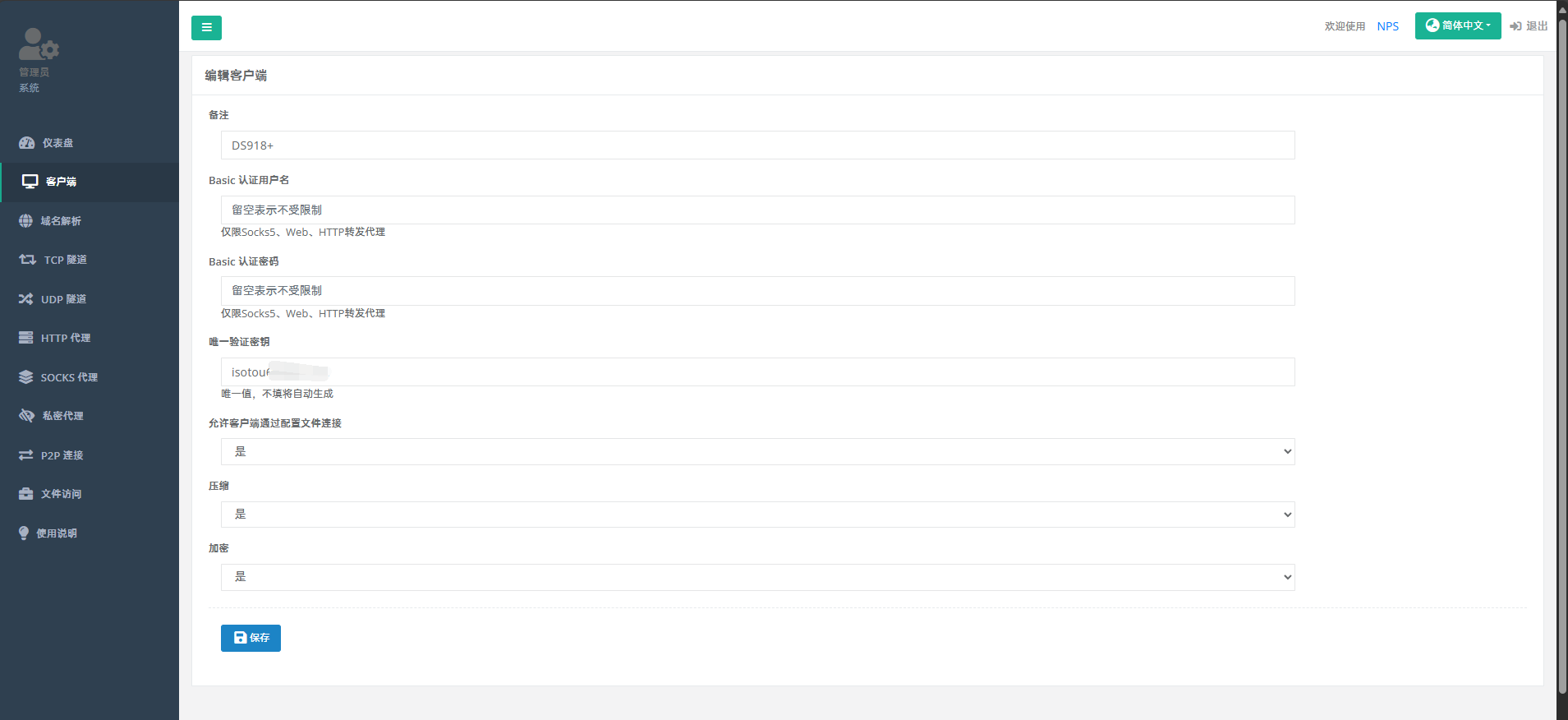The image size is (1568, 720).
Task: Open the 私密代理 menu item
Action: [62, 416]
